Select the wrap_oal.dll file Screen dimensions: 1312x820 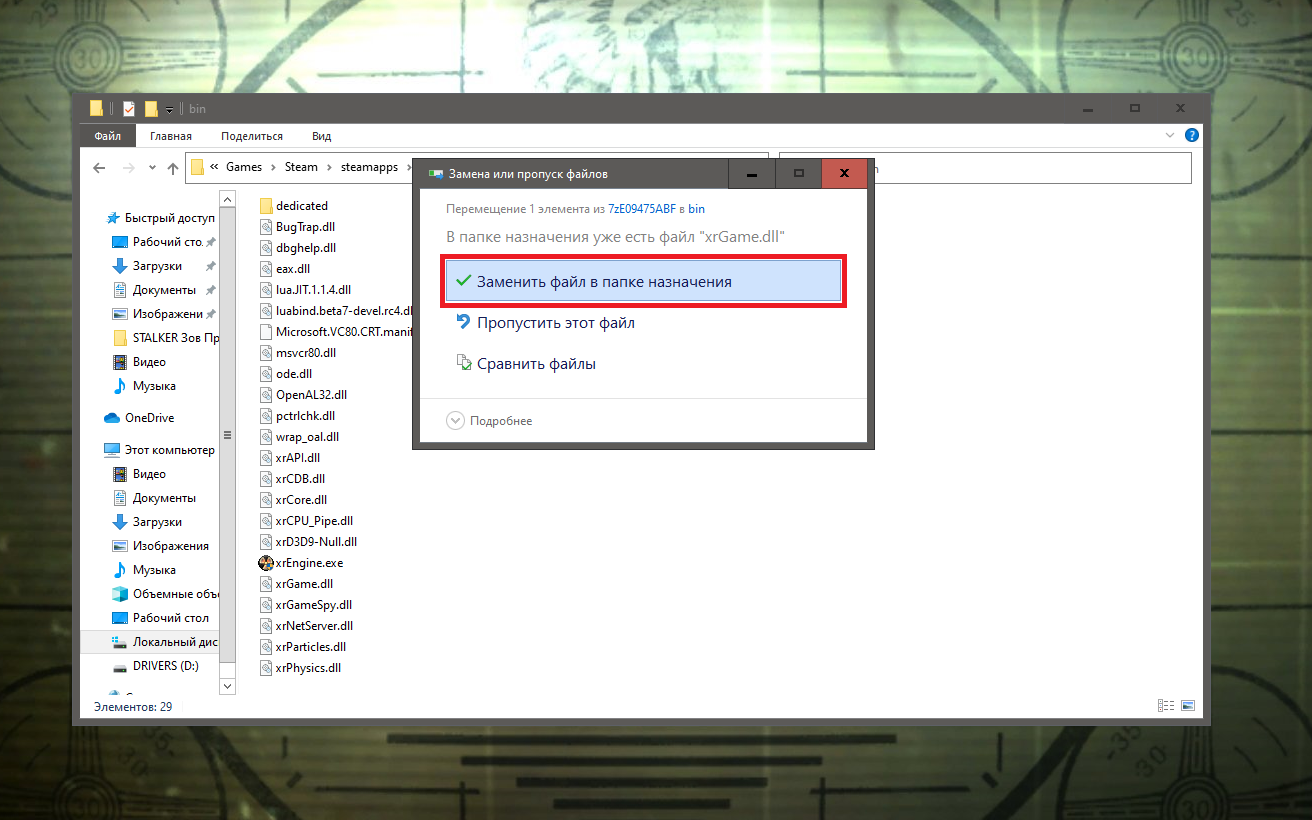[x=299, y=437]
